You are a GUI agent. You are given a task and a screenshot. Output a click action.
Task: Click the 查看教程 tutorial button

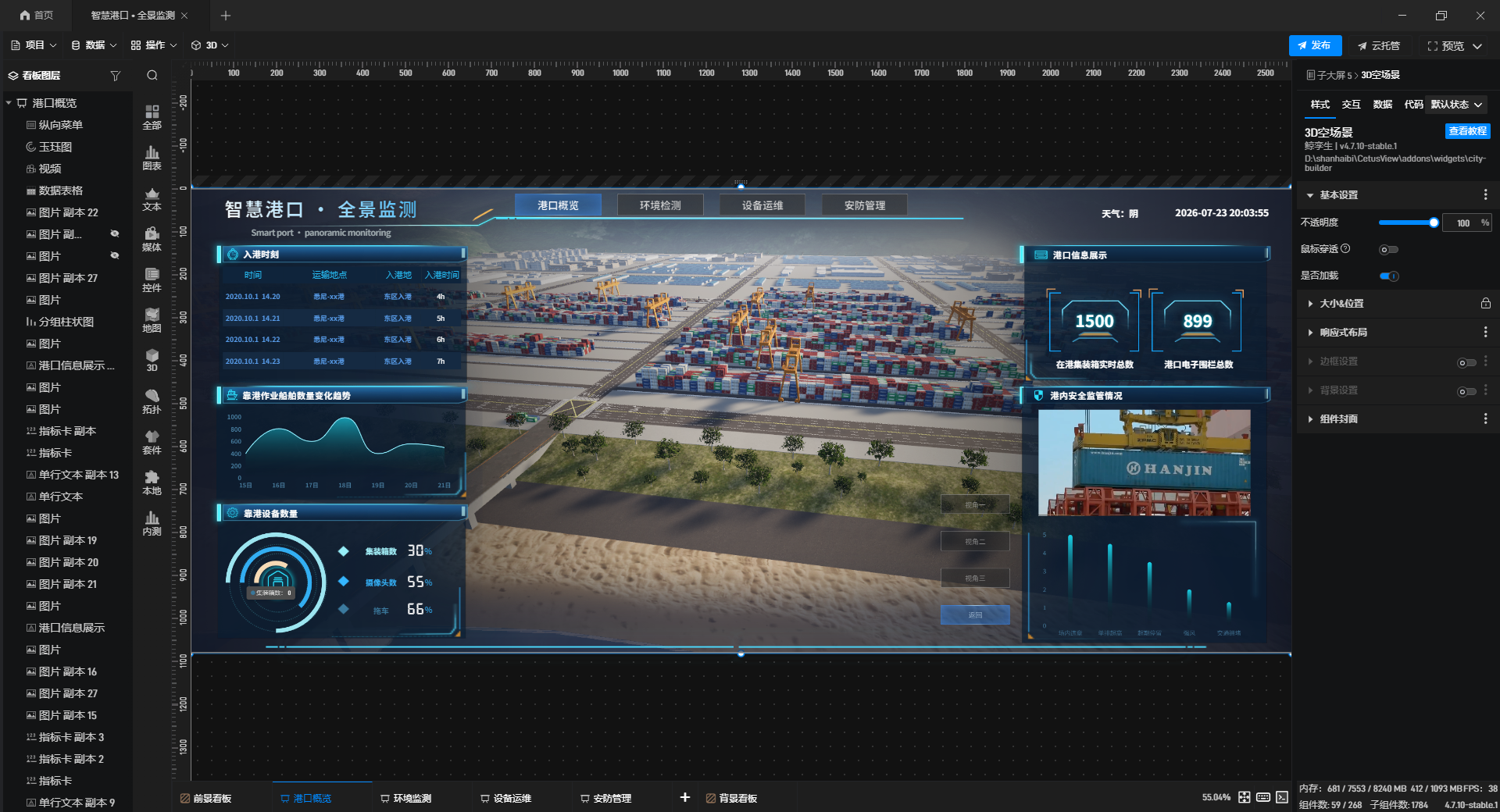(x=1467, y=131)
